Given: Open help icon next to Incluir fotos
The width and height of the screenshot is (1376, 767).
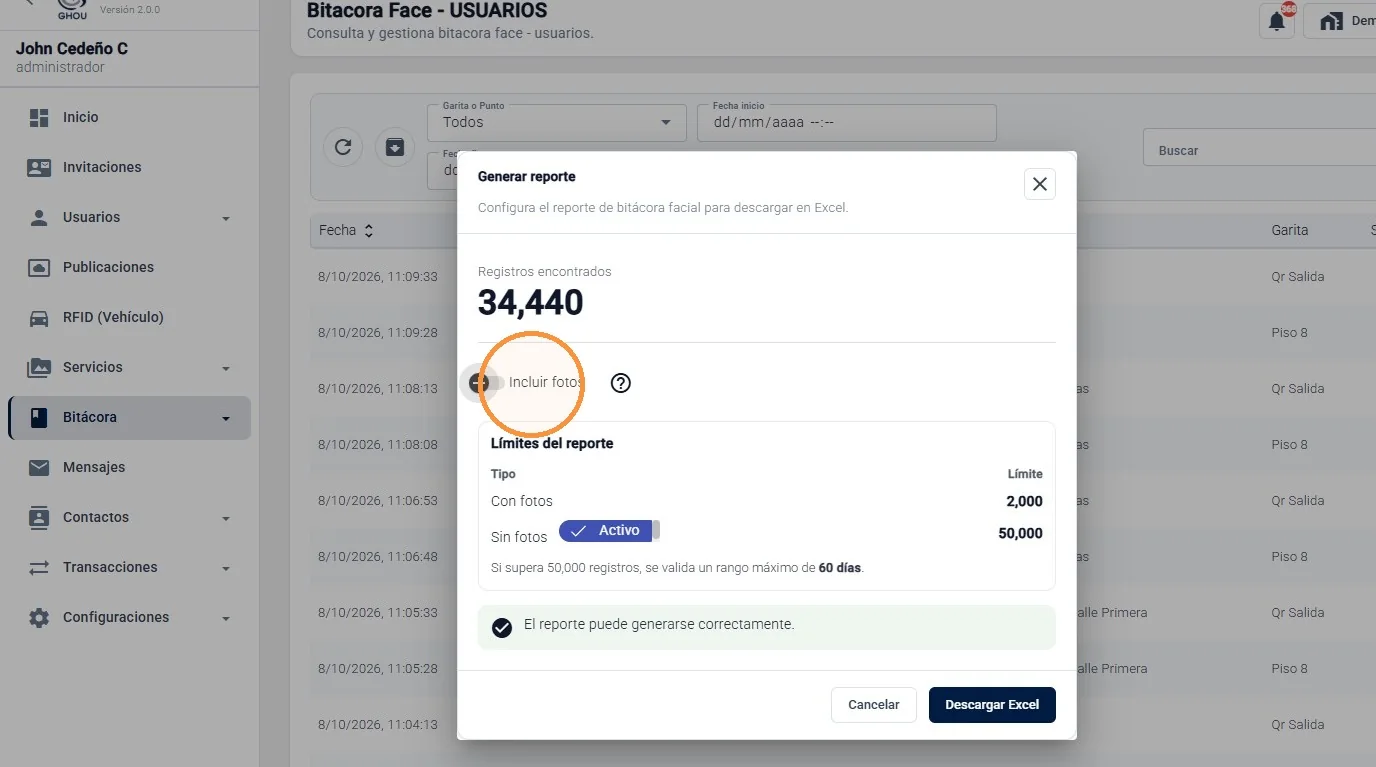Looking at the screenshot, I should tap(621, 383).
